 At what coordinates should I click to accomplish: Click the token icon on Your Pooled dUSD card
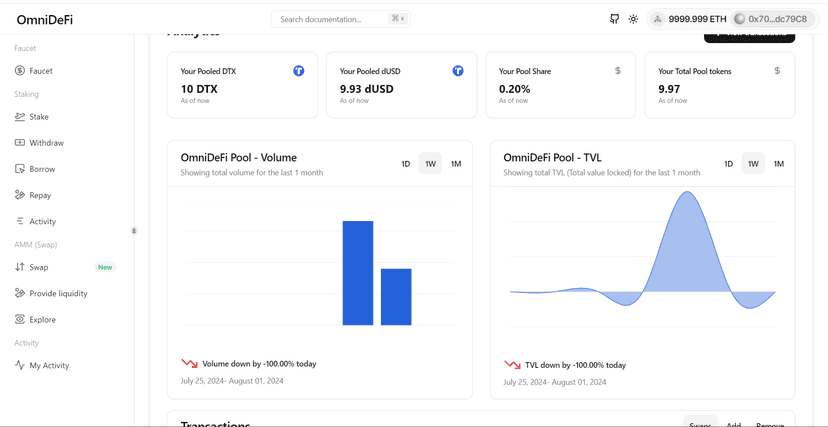[458, 71]
